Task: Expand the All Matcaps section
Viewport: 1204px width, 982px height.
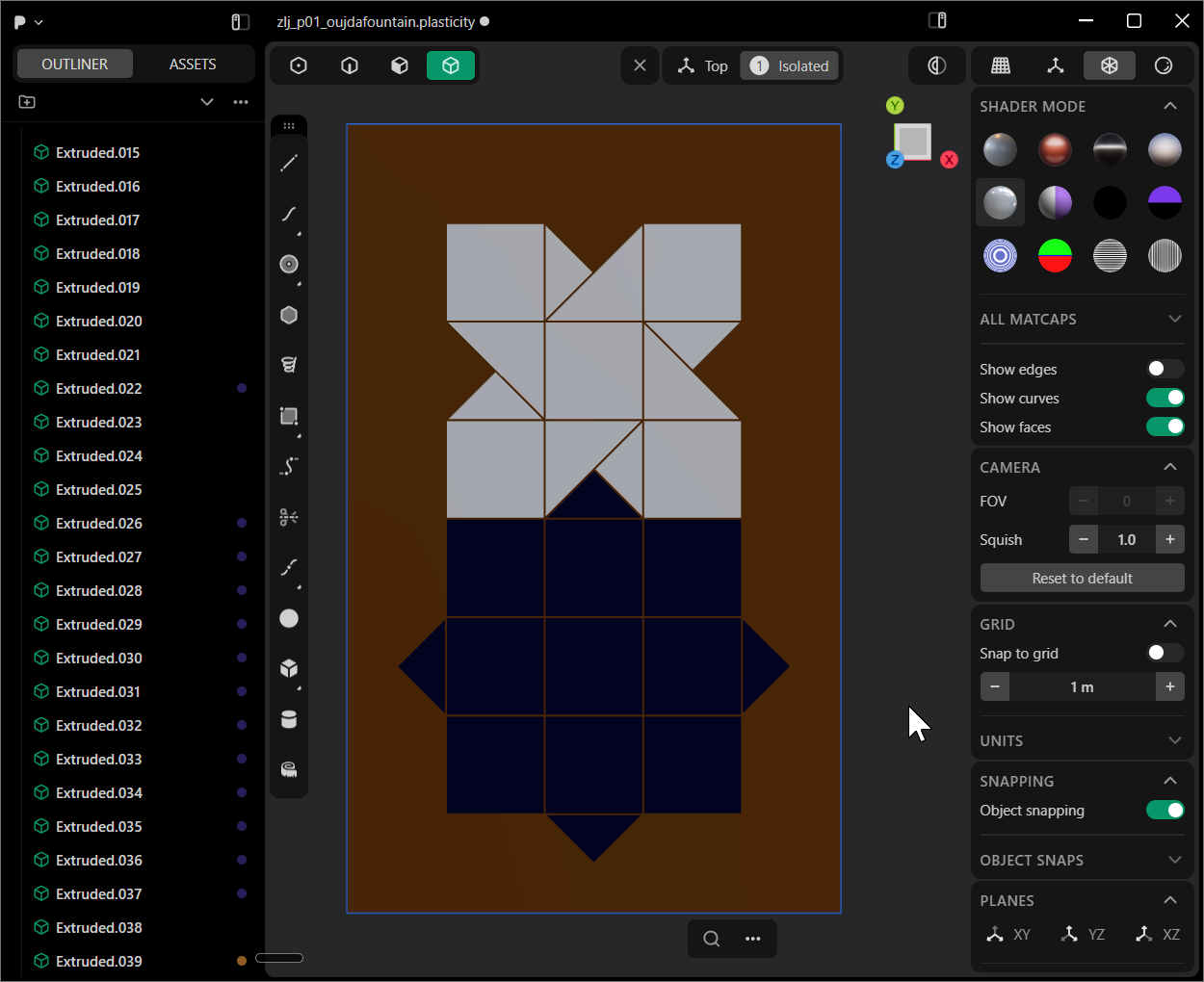Action: pos(1174,319)
